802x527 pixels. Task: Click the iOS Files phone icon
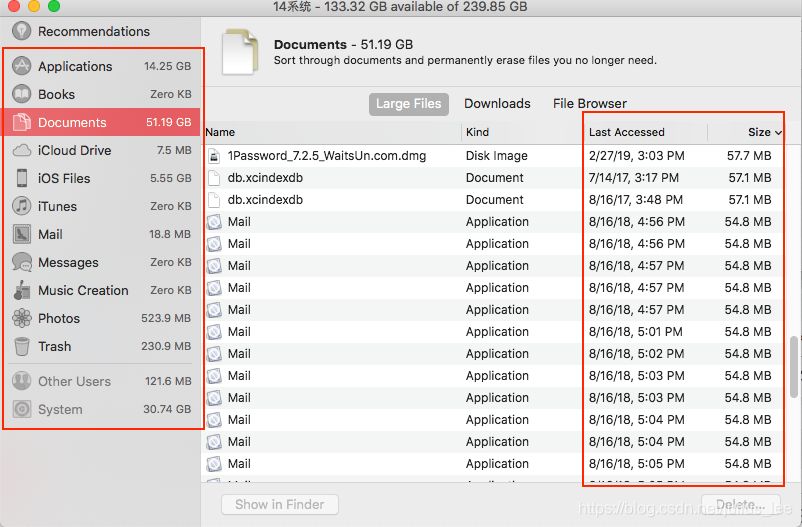pos(21,178)
